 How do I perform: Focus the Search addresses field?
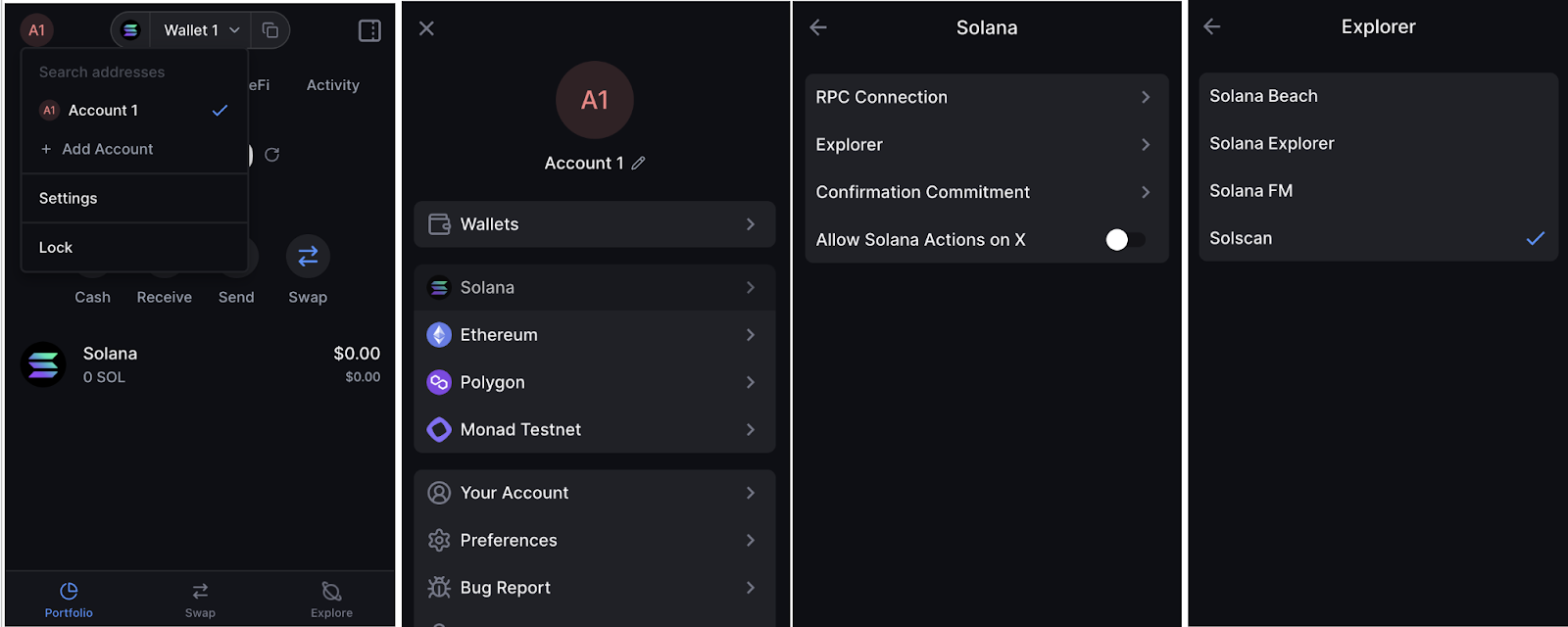pos(134,72)
